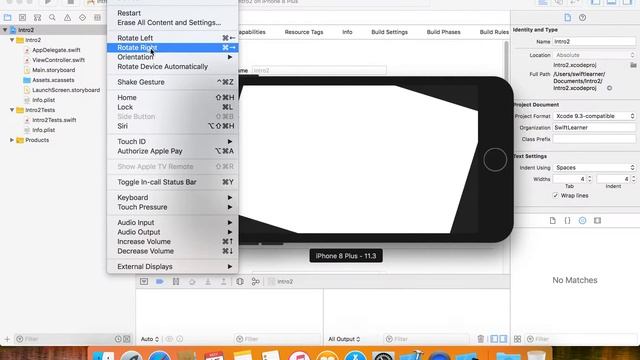Screen dimensions: 640x360
Task: Open the Indent Using dropdown
Action: tap(595, 168)
